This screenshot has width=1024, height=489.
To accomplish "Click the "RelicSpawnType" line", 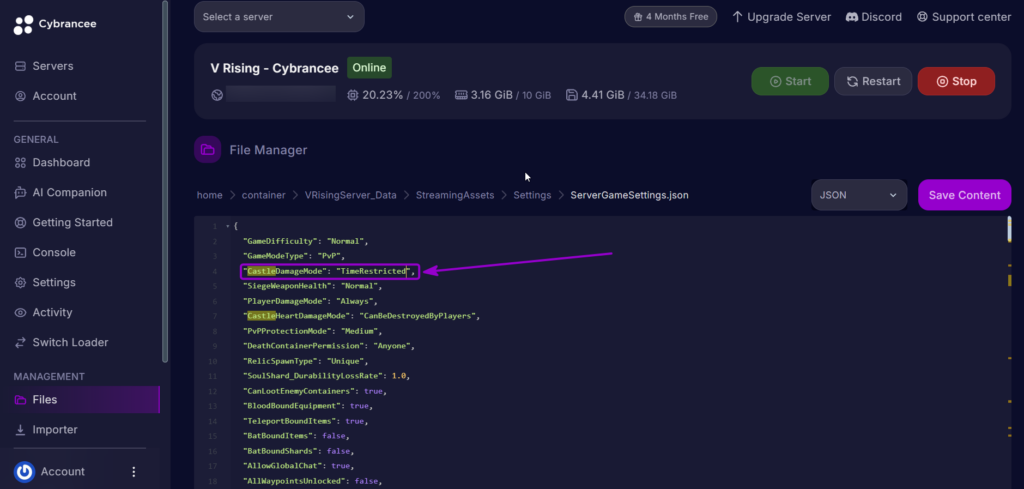I will 306,361.
